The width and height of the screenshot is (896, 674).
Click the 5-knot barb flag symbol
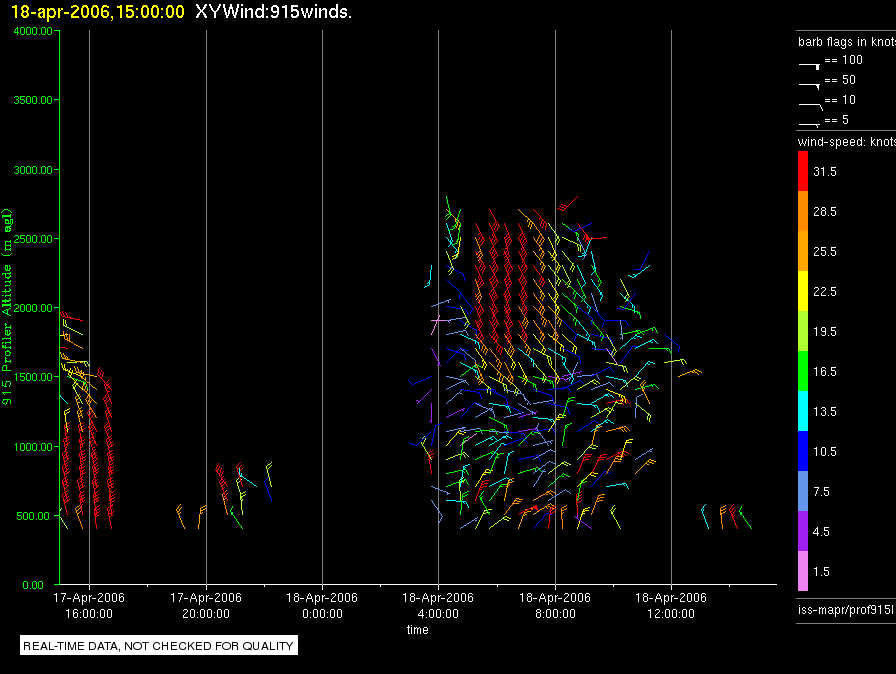coord(810,124)
